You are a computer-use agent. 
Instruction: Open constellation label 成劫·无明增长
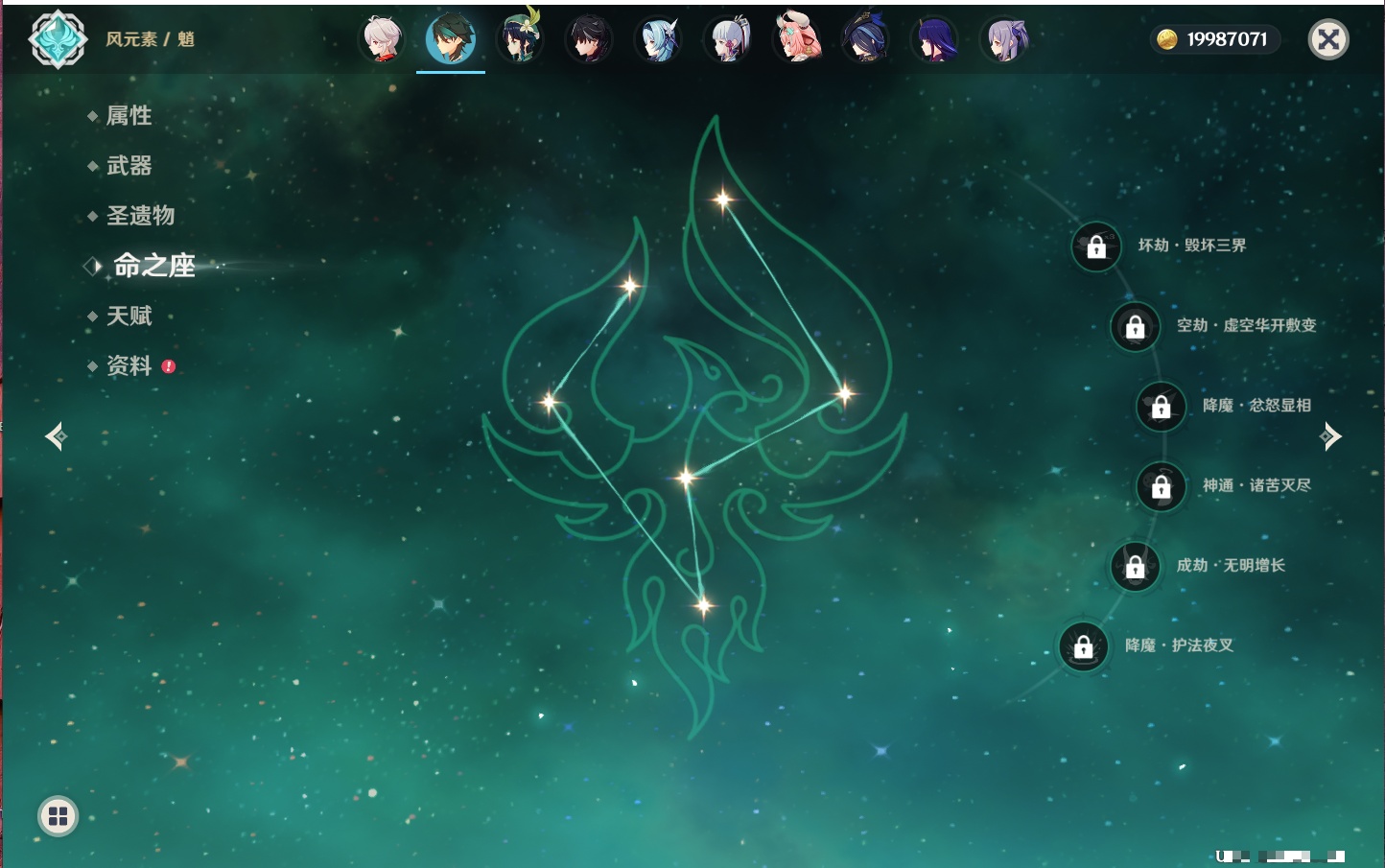[x=1232, y=565]
